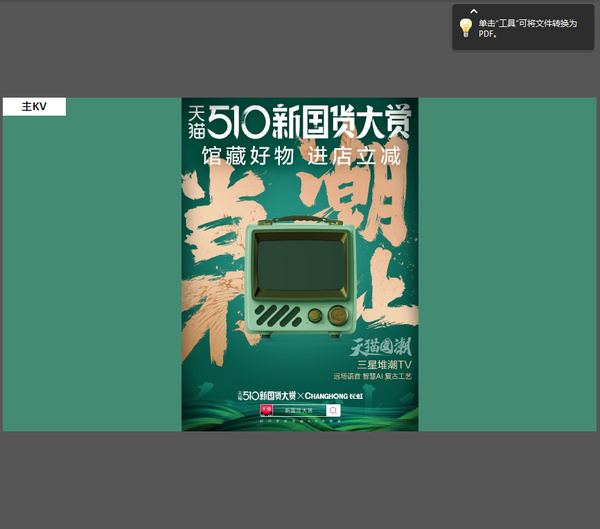Click the poster search field text

coord(299,410)
